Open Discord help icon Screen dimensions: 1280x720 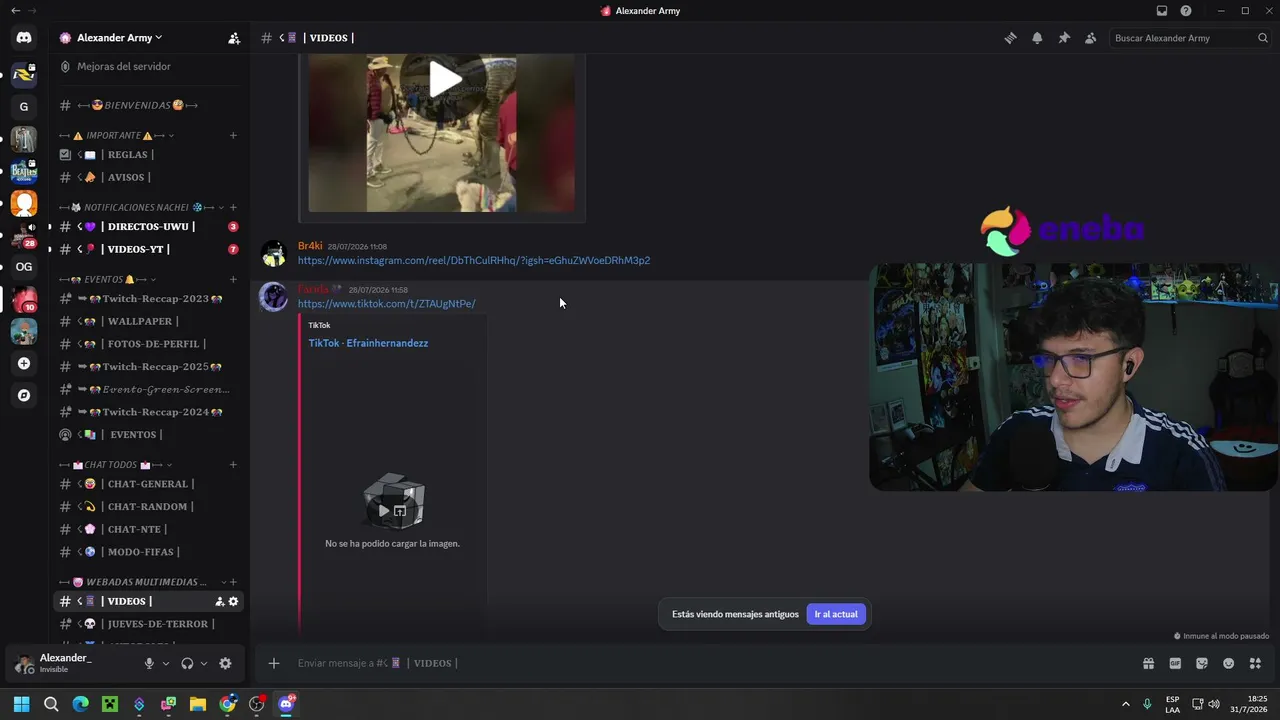pyautogui.click(x=1186, y=11)
